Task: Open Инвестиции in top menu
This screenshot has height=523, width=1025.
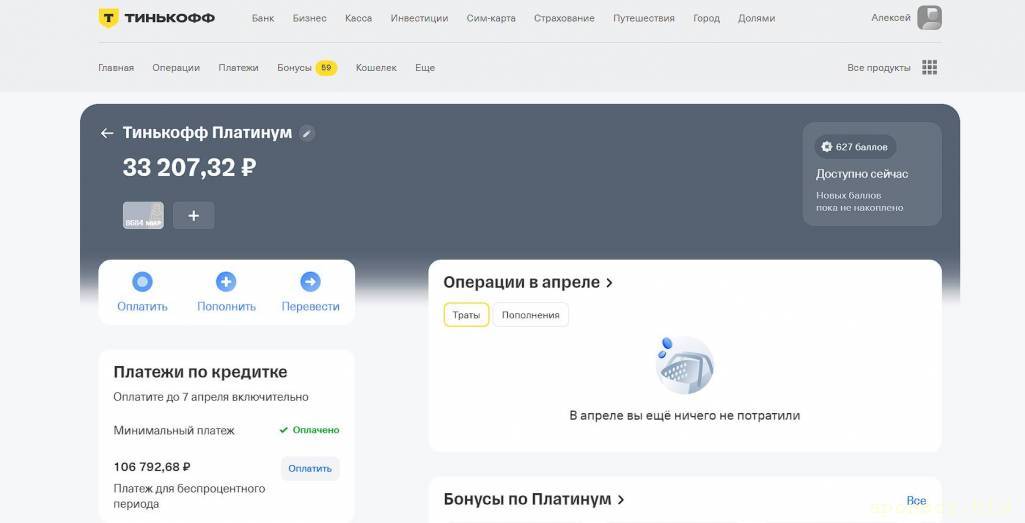Action: point(419,18)
